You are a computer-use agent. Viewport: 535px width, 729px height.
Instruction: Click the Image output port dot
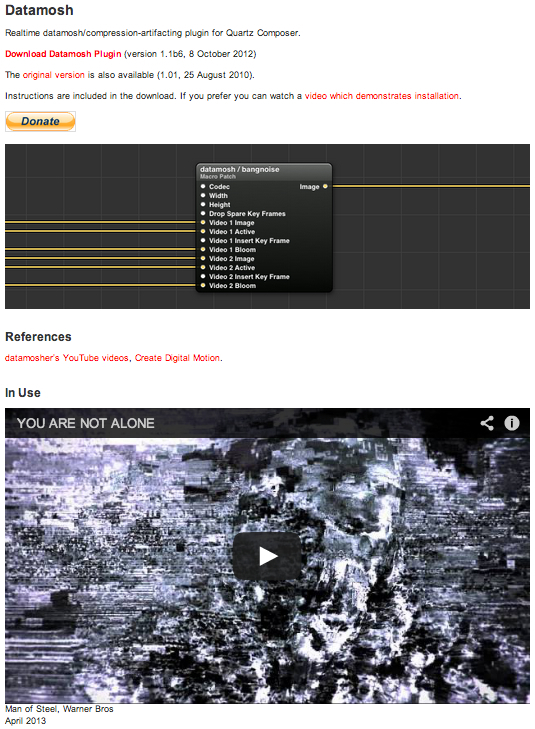point(325,186)
